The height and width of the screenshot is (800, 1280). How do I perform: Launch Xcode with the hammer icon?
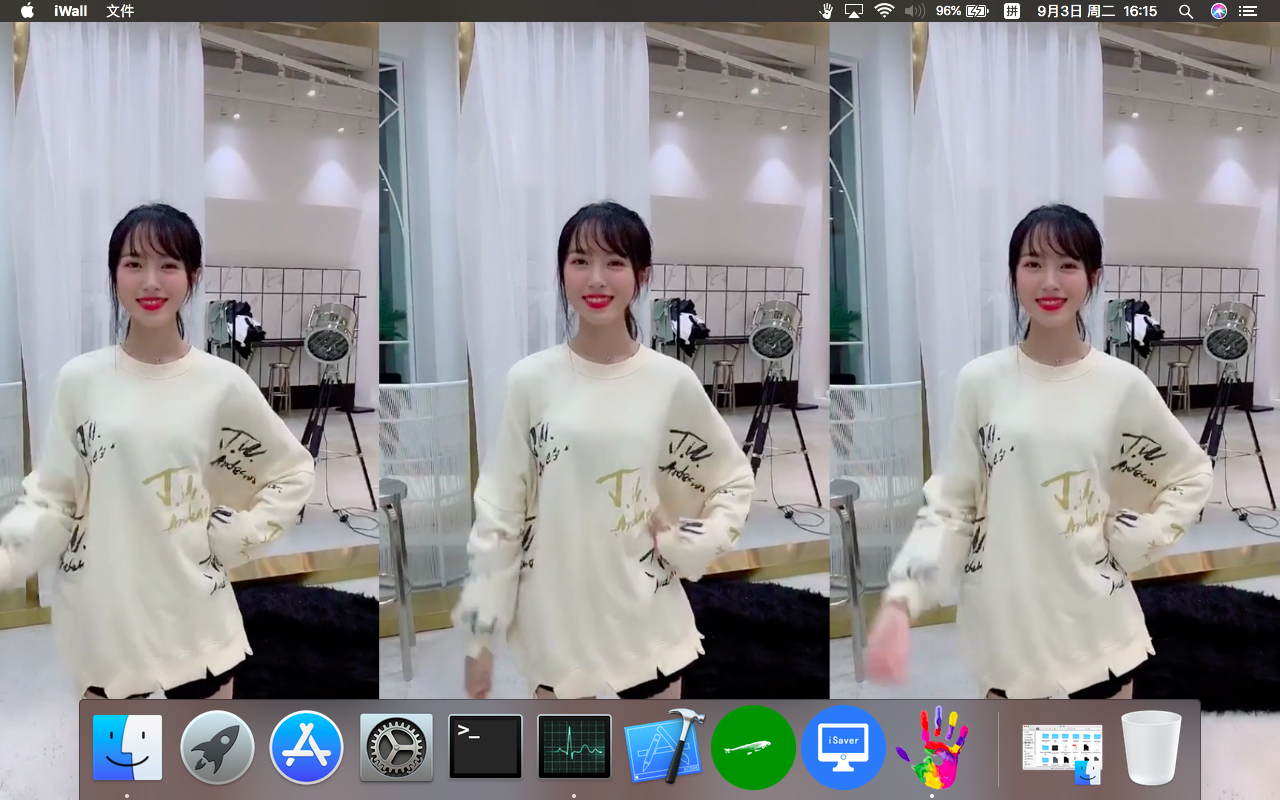pyautogui.click(x=664, y=747)
